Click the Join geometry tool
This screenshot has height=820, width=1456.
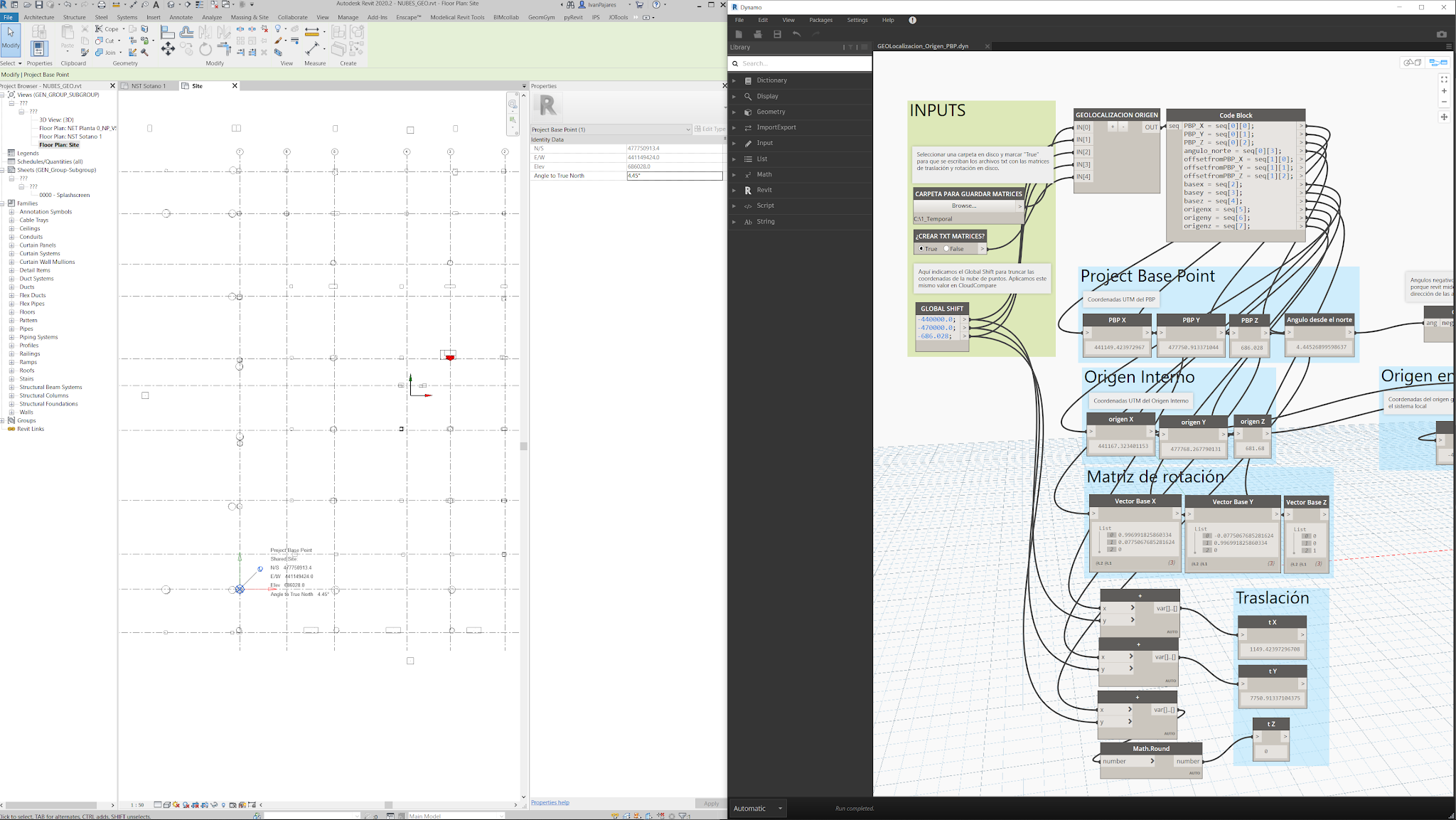(x=107, y=52)
